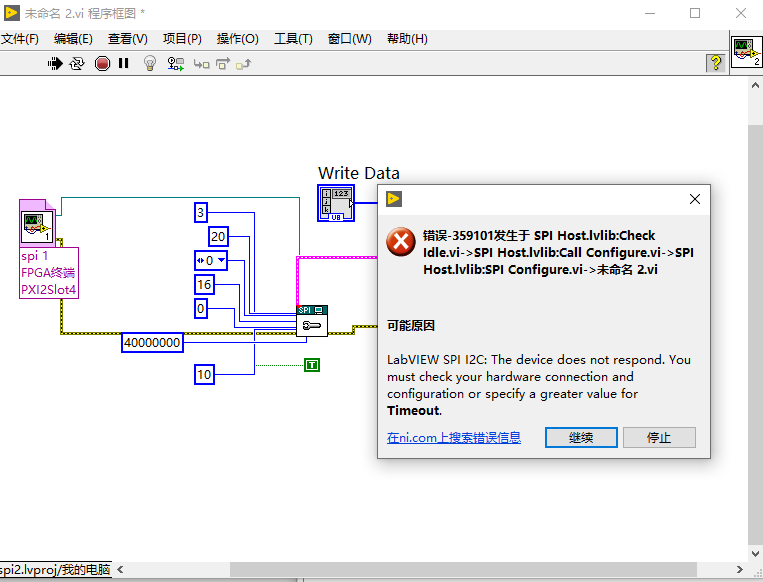Open the 工具(T) menu
This screenshot has height=582, width=763.
point(293,39)
